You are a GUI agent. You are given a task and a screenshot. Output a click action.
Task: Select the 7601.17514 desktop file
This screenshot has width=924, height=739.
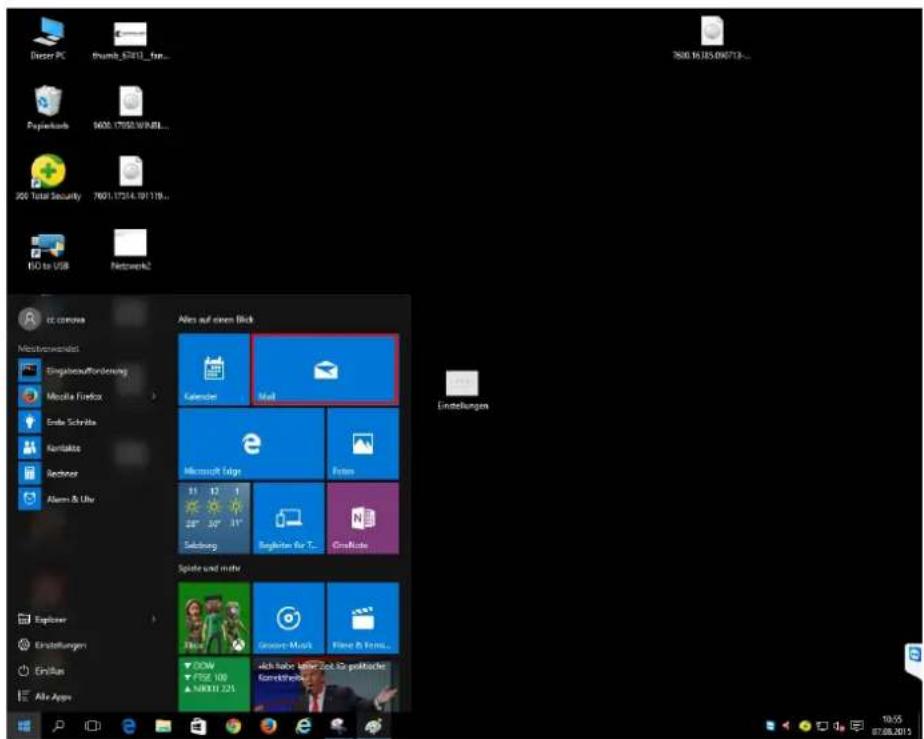coord(131,178)
